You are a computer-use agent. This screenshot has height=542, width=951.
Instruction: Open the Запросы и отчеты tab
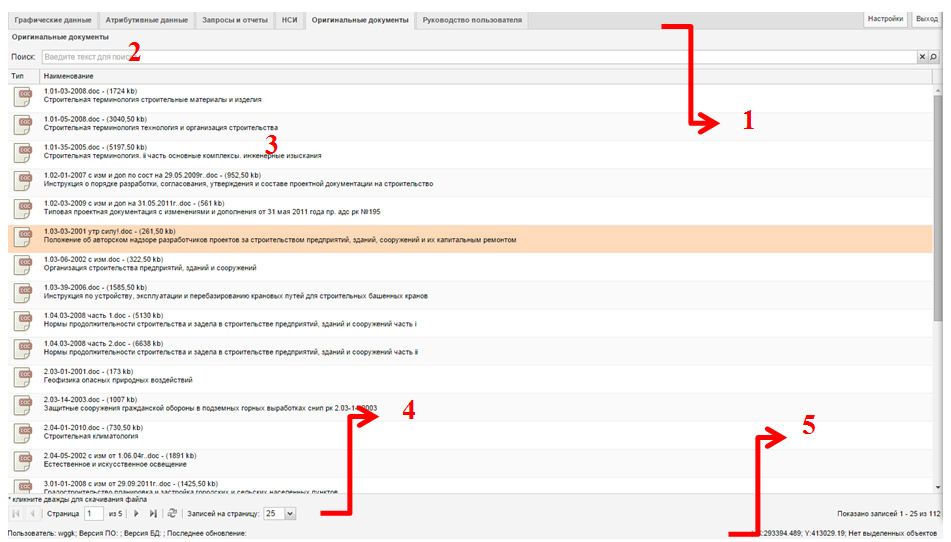234,20
